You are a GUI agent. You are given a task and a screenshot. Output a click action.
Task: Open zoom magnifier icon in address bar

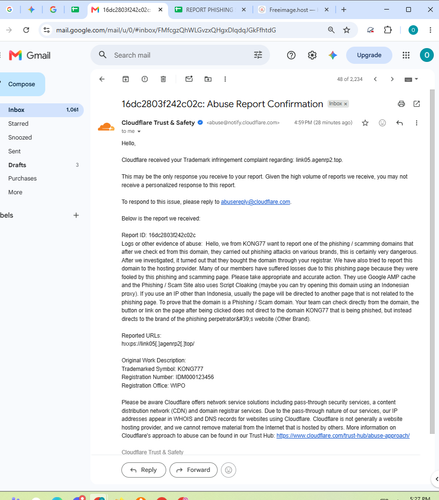coord(331,30)
